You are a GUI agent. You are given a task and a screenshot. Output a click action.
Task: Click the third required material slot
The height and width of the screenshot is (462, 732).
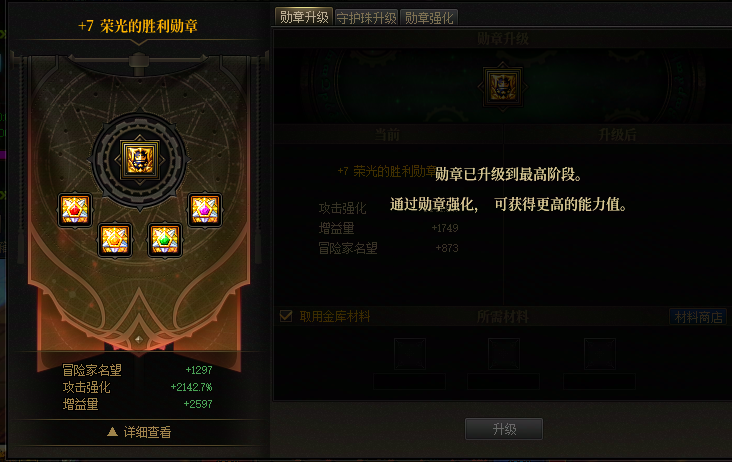point(599,354)
